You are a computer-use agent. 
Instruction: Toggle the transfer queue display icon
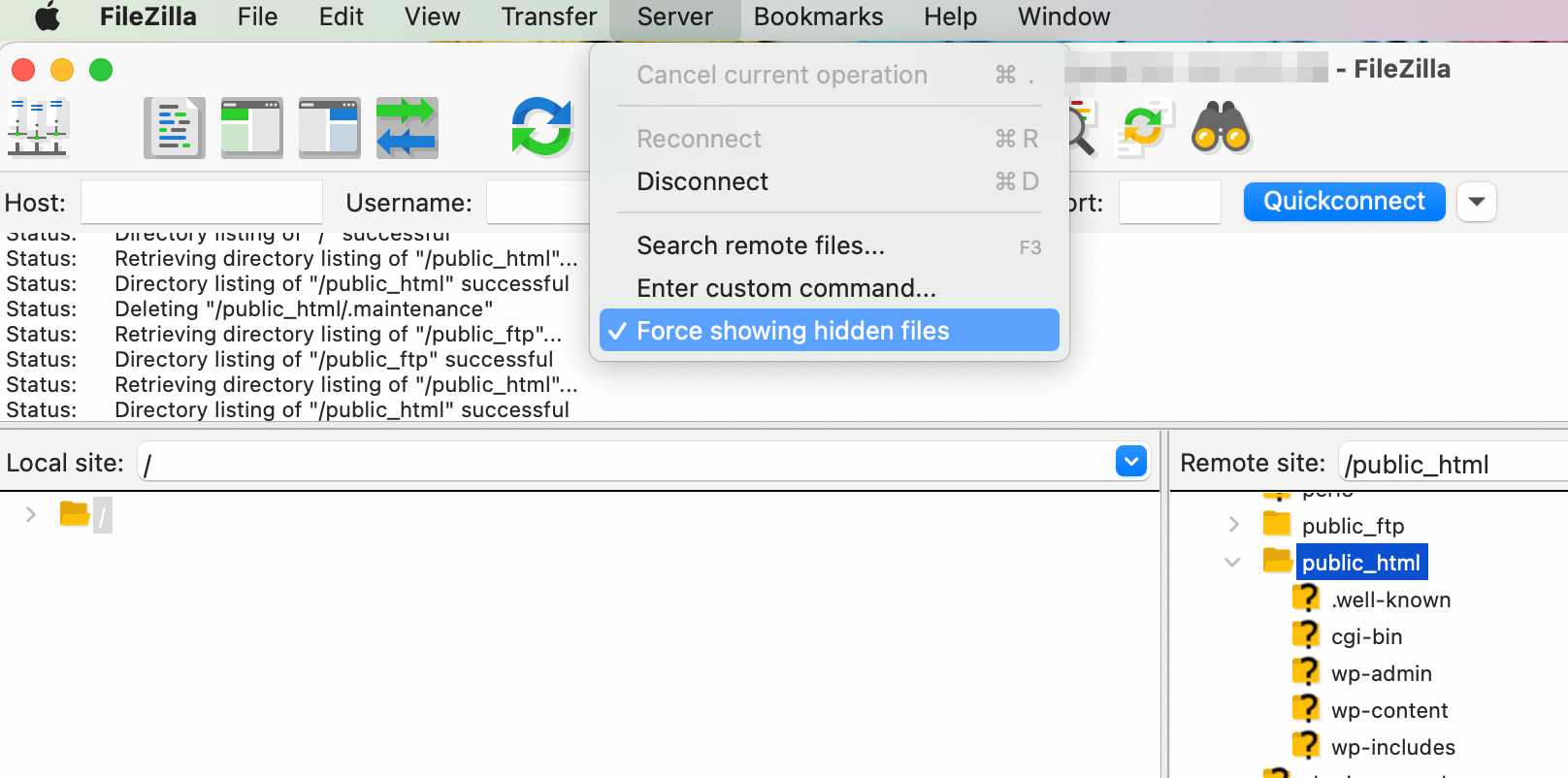coord(408,127)
